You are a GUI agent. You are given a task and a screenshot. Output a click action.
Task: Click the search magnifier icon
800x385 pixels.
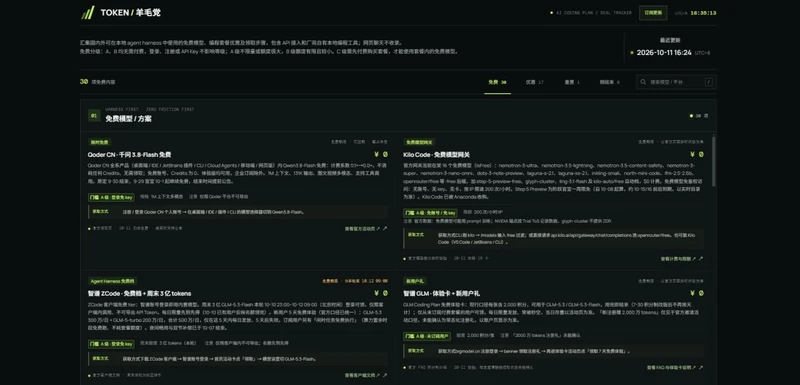pyautogui.click(x=643, y=82)
